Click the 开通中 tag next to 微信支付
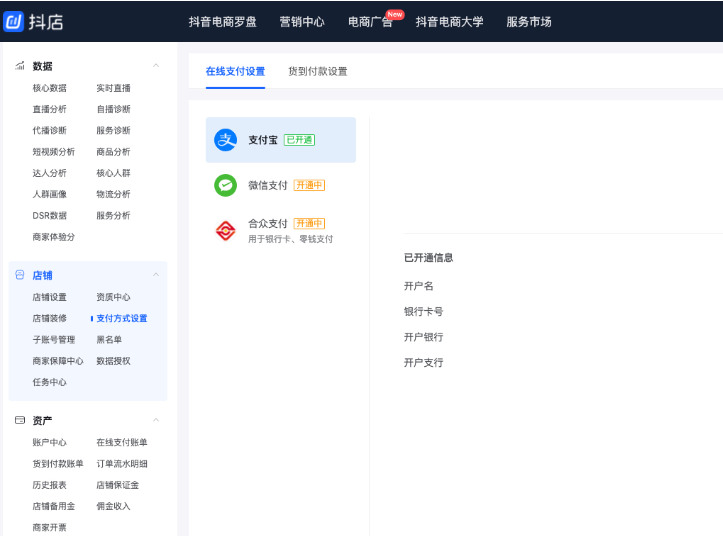The height and width of the screenshot is (536, 723). 309,185
